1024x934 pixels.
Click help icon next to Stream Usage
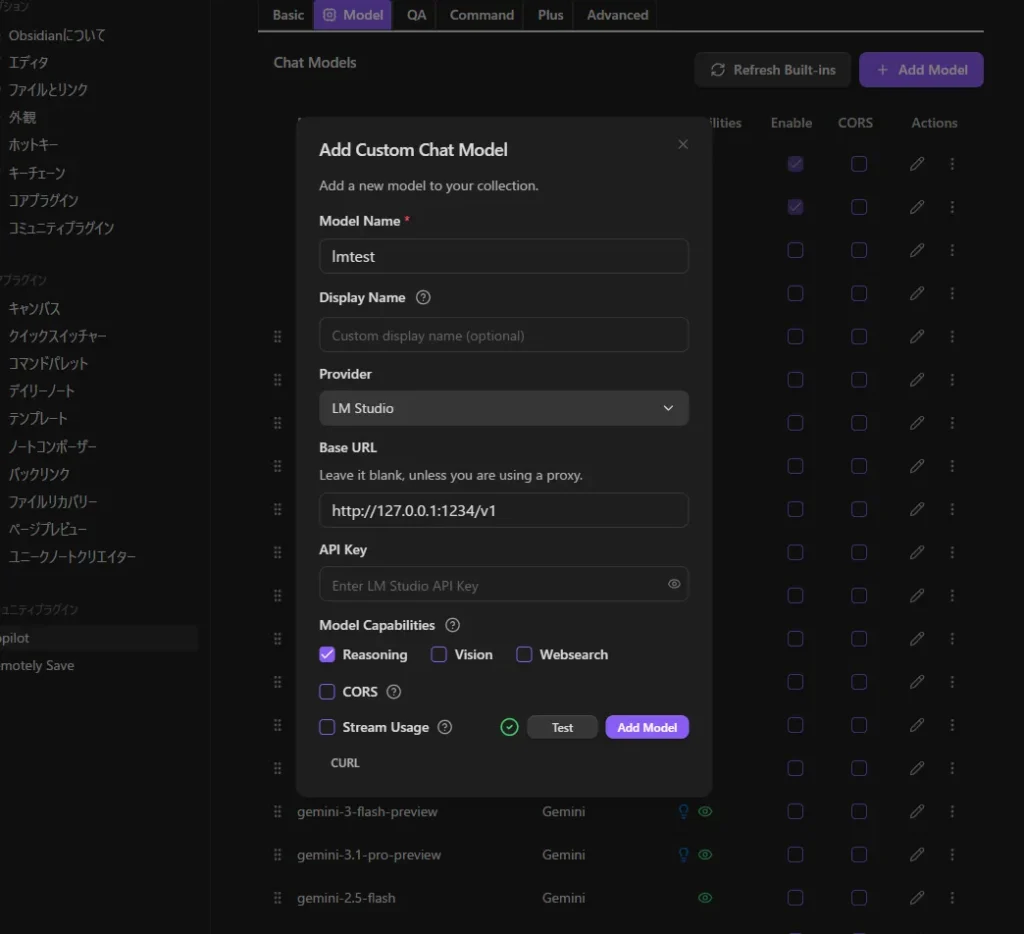click(445, 727)
